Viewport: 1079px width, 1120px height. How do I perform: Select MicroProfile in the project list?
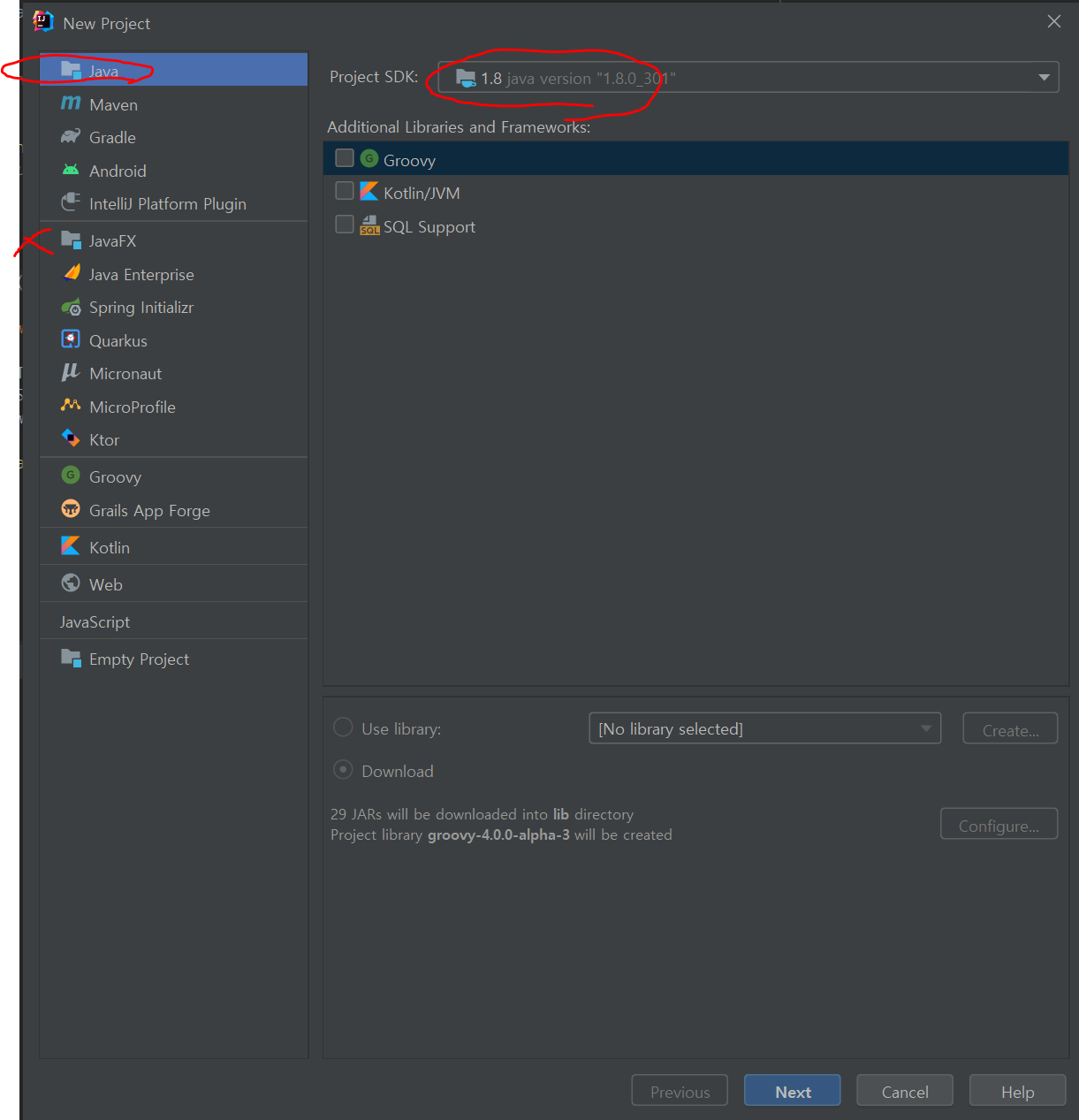173,407
